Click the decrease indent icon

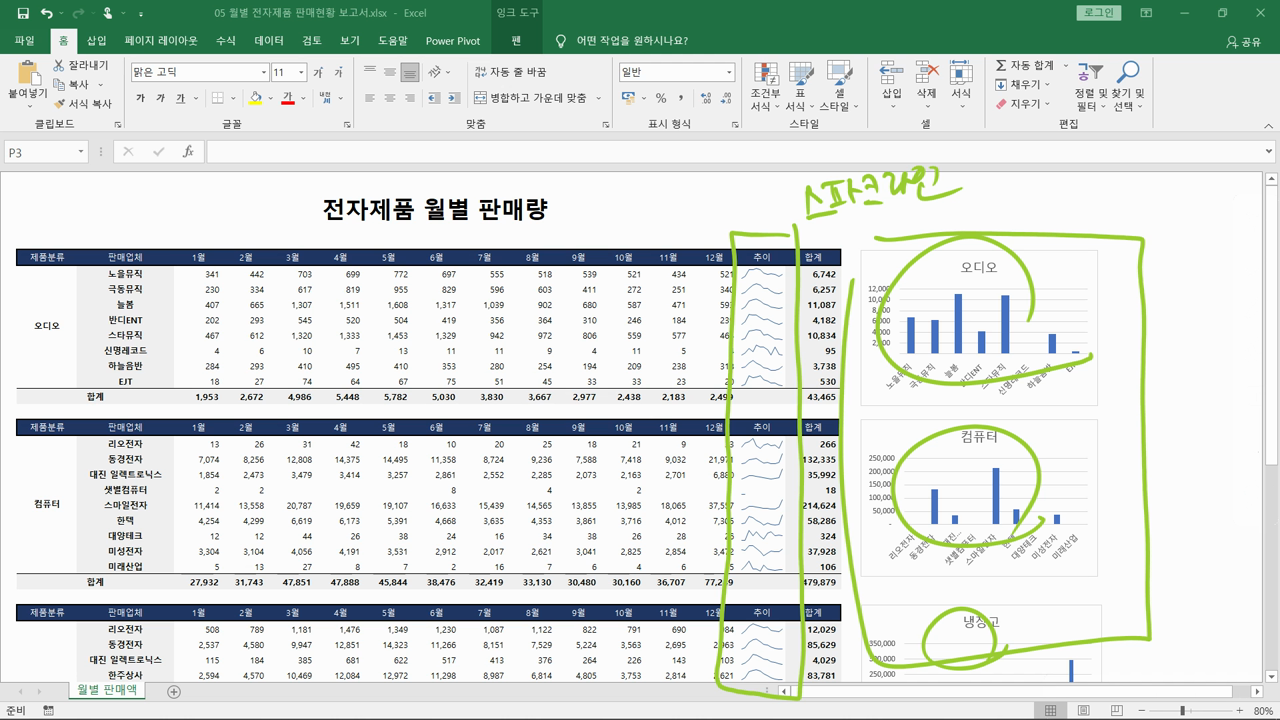pos(434,98)
